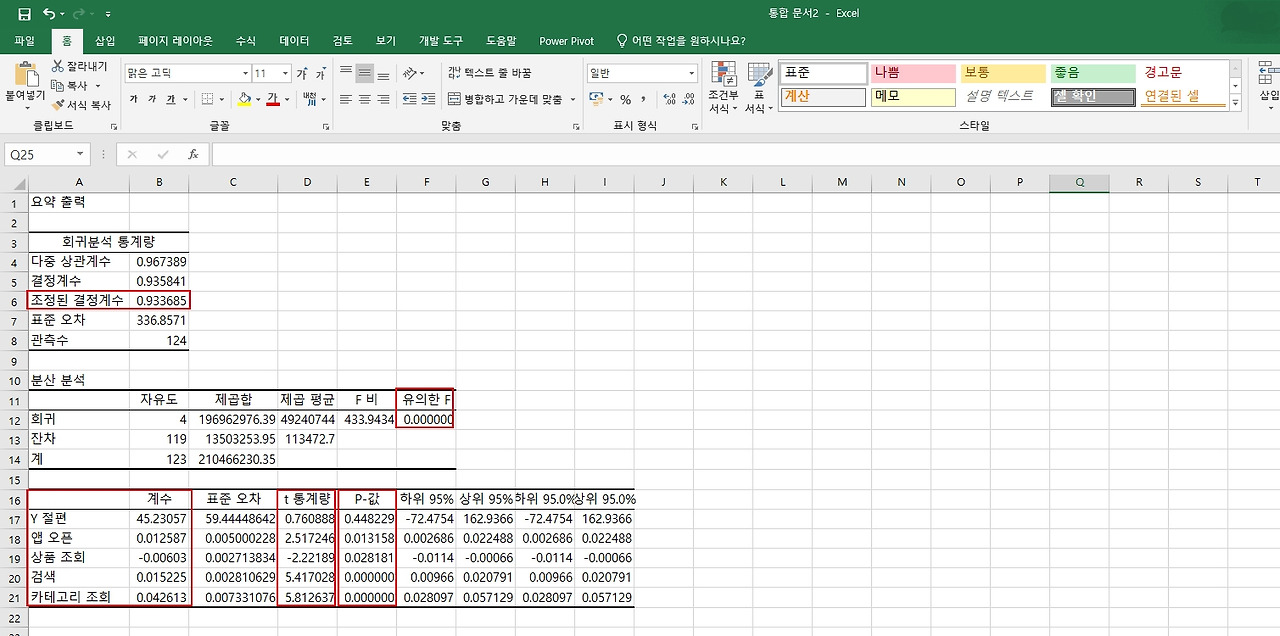The height and width of the screenshot is (636, 1280).
Task: Toggle italic formatting (slanted 가)
Action: [152, 99]
